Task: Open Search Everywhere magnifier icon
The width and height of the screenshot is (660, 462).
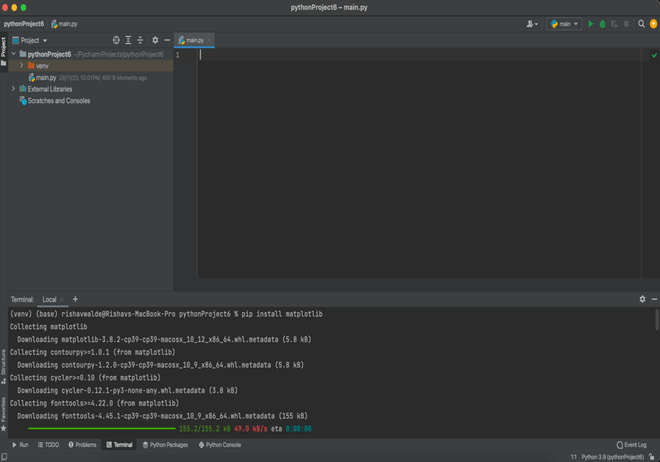Action: [642, 24]
